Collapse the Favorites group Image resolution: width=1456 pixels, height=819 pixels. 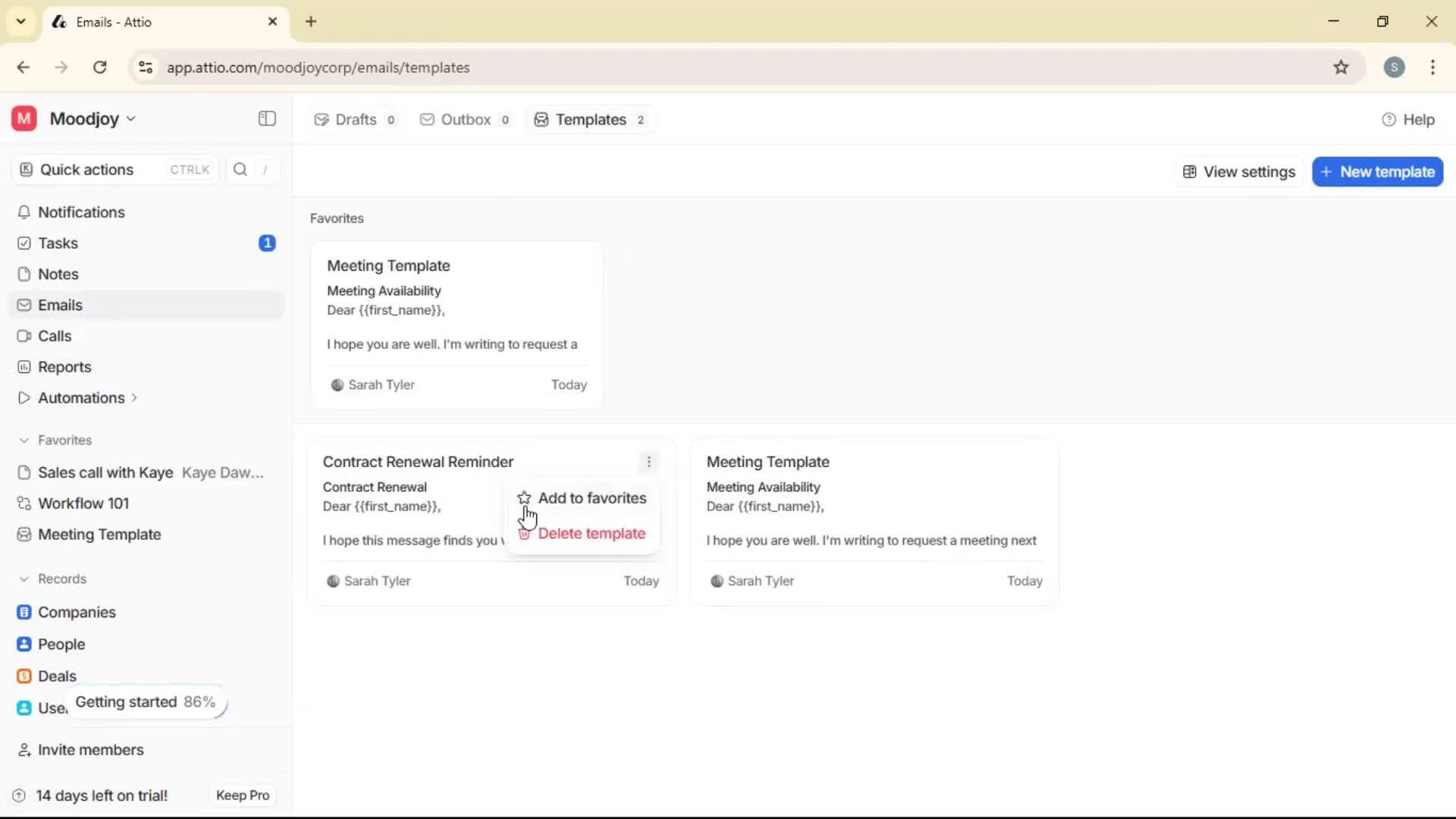(24, 440)
